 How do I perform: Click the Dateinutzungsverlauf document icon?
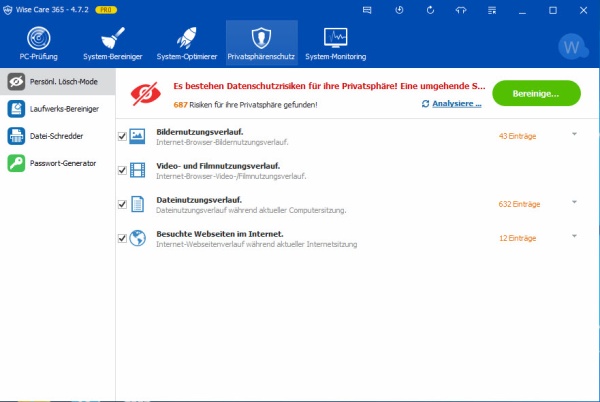pyautogui.click(x=137, y=204)
